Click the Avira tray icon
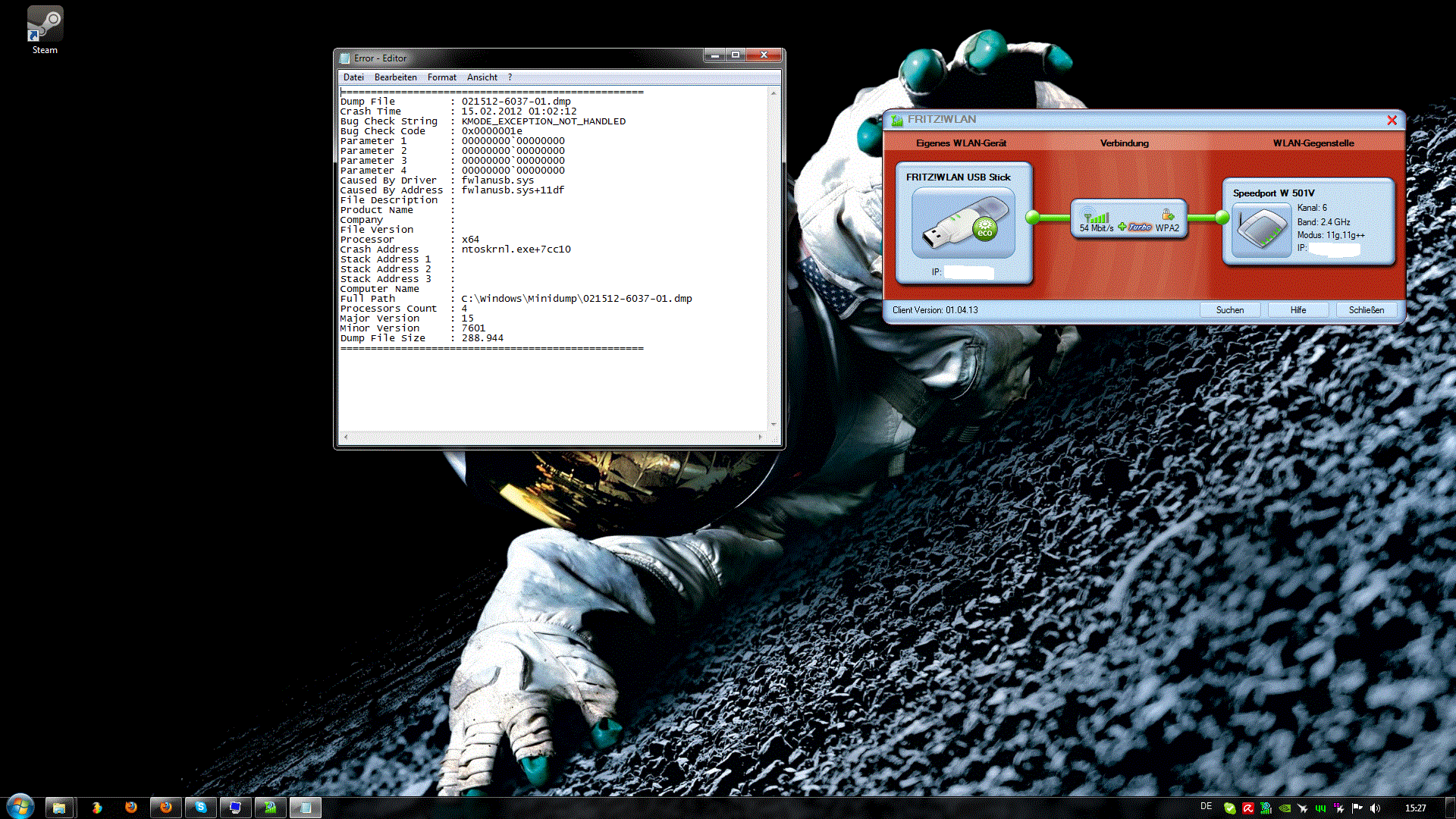Viewport: 1456px width, 819px height. click(x=1247, y=808)
